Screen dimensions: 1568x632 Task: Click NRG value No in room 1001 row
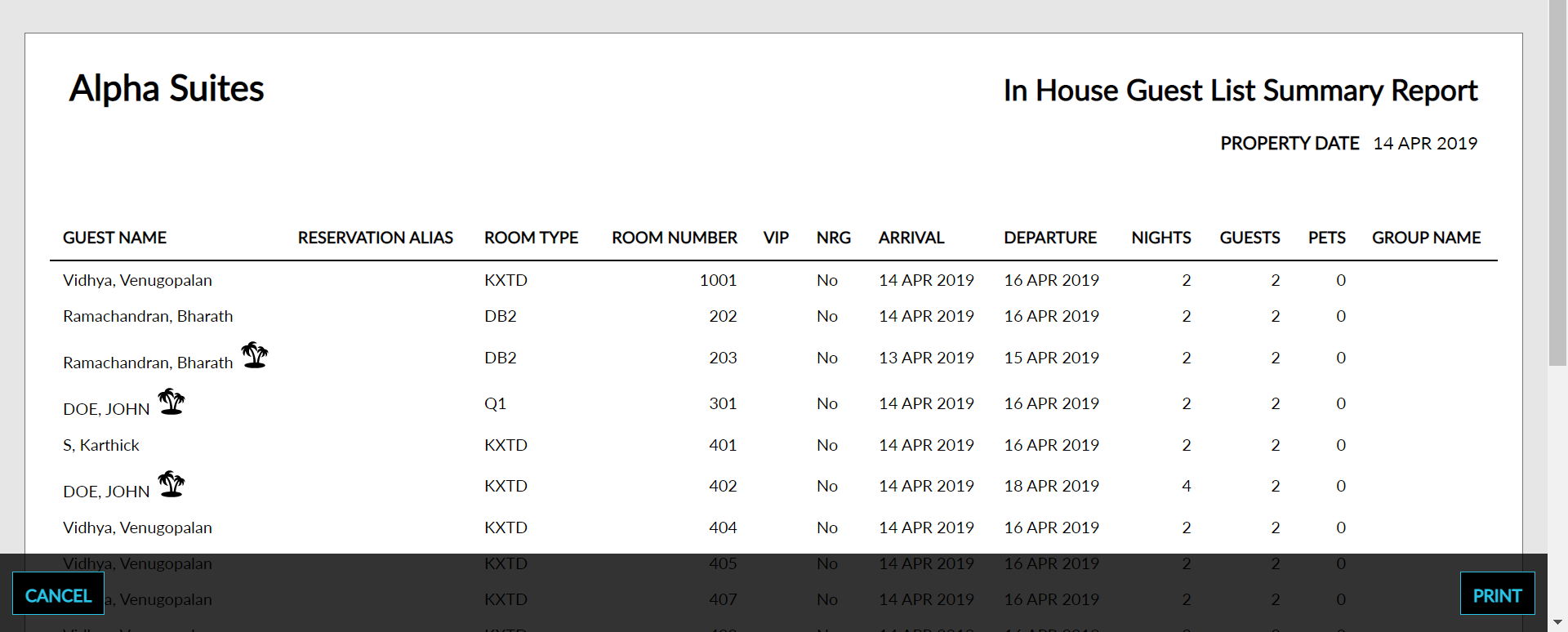click(x=827, y=280)
